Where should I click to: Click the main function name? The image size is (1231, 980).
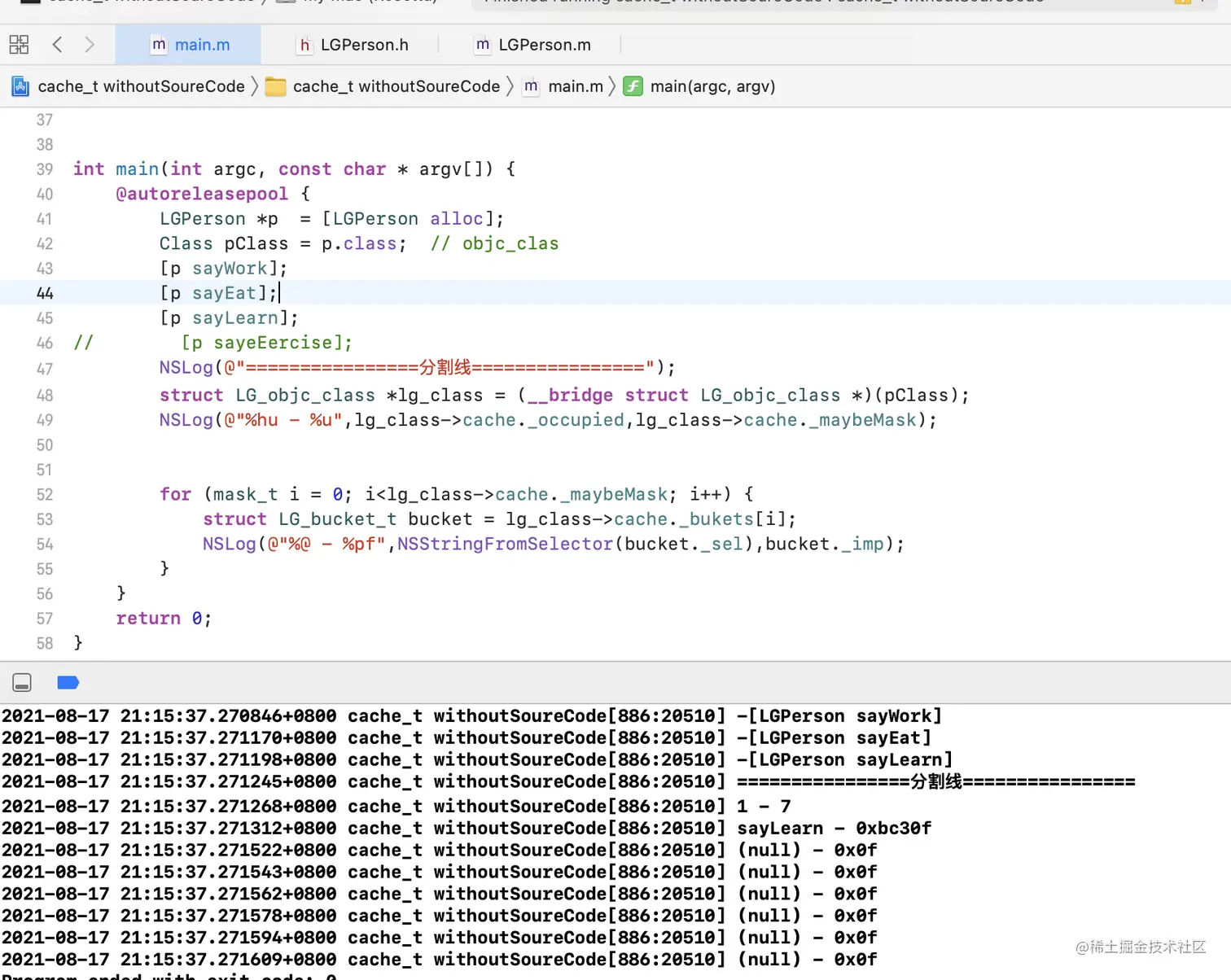tap(137, 169)
